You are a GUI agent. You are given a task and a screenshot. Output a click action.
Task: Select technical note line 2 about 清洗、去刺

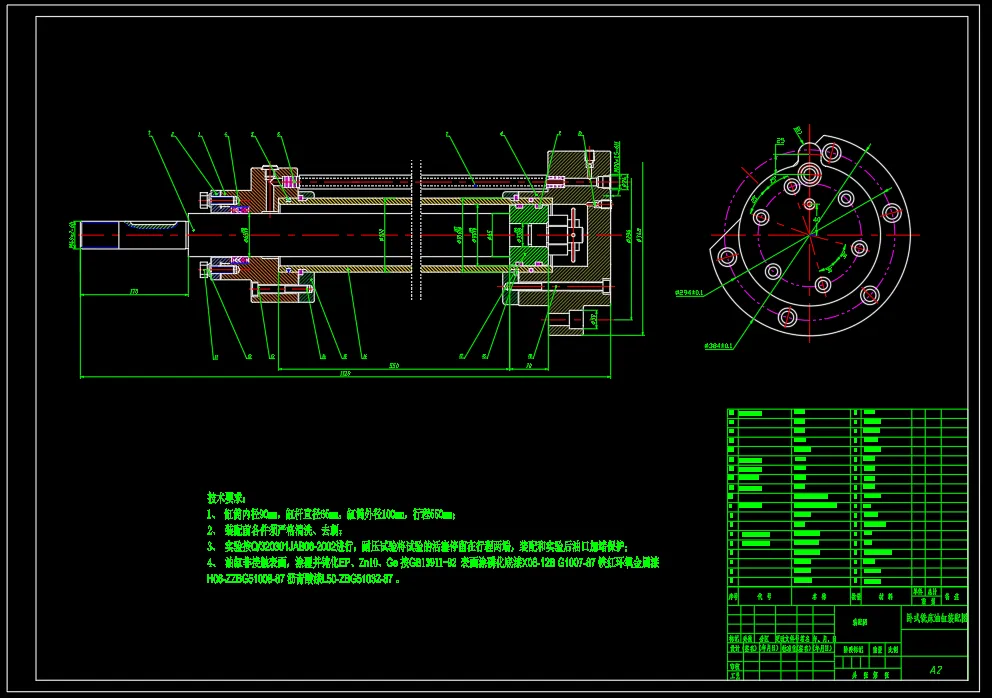point(275,530)
